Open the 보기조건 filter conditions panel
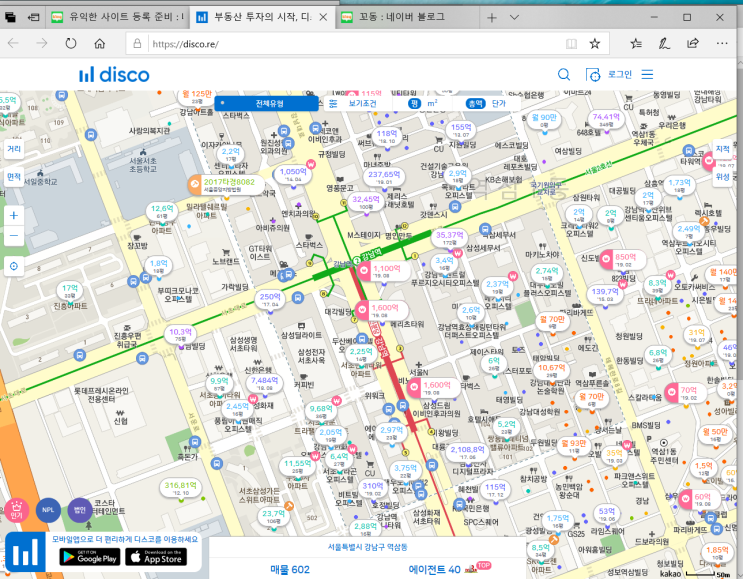Viewport: 743px width, 579px height. click(x=362, y=103)
